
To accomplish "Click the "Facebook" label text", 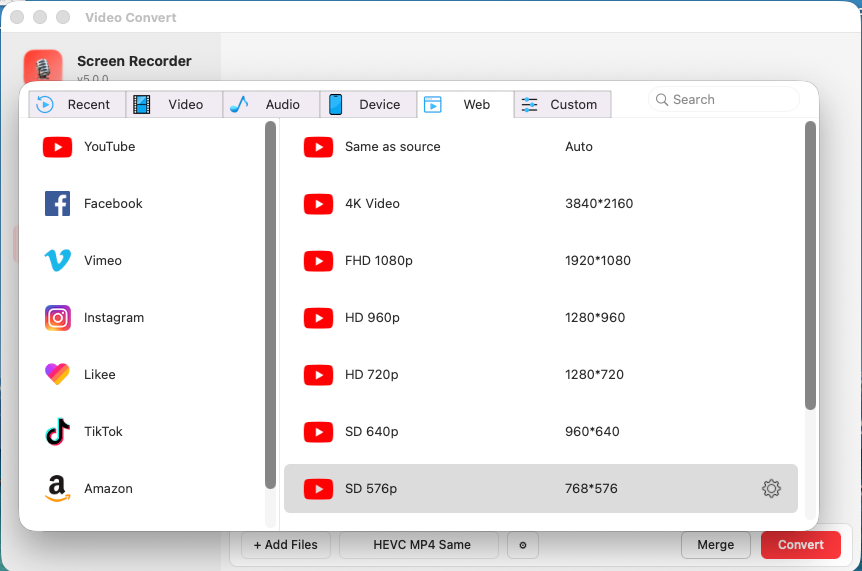I will tap(113, 204).
